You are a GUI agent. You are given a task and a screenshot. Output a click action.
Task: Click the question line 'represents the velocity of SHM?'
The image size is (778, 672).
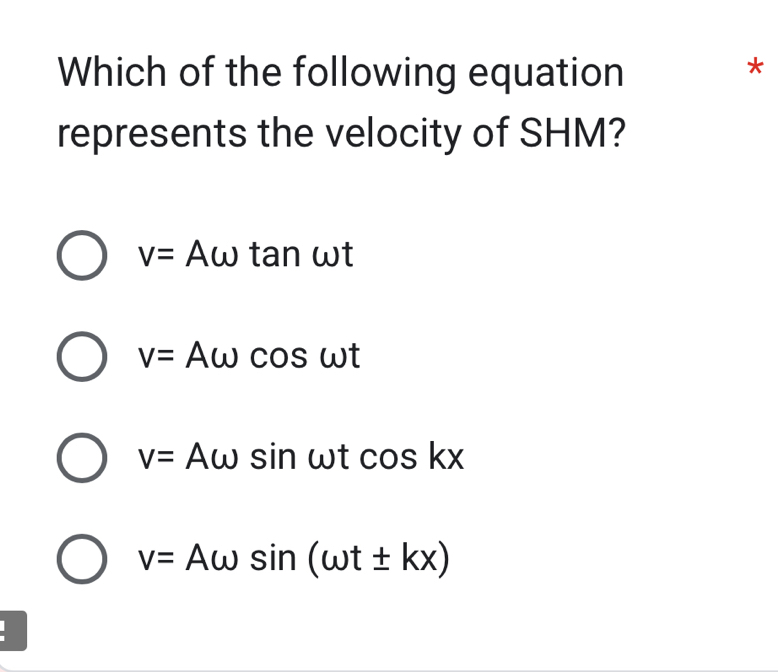(x=341, y=133)
